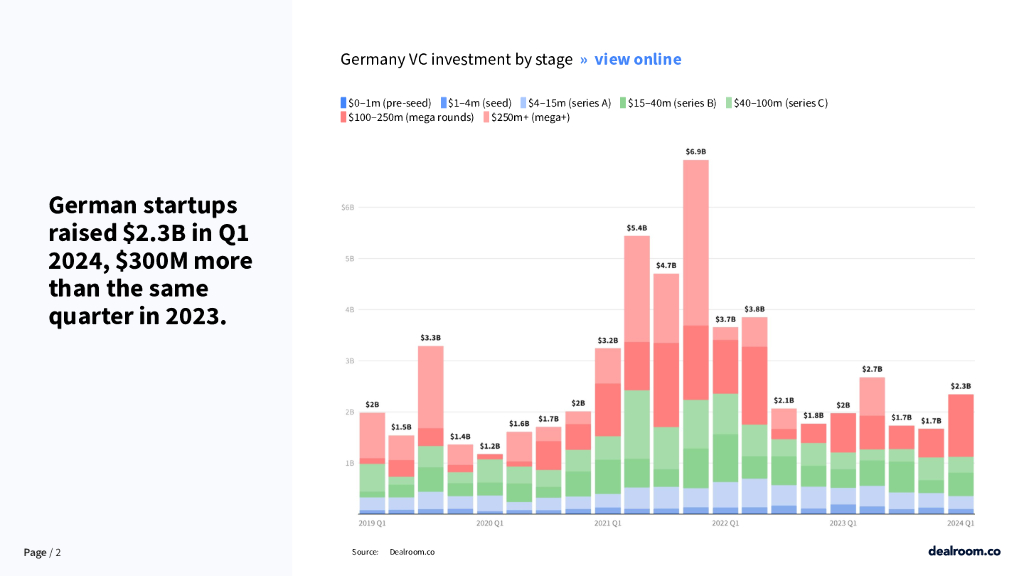Click the chart title 'Germany VC investment by stage'
Screen dimensions: 1024x576
point(456,59)
